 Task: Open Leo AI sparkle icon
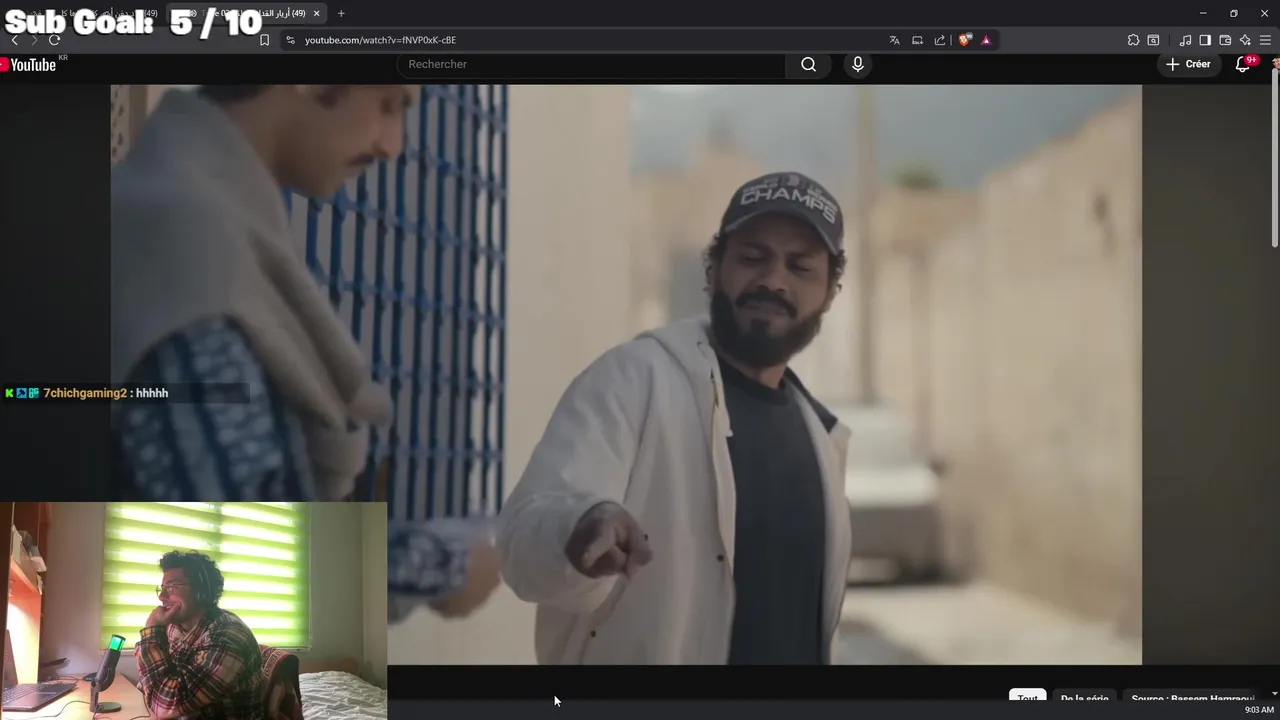[x=1245, y=40]
